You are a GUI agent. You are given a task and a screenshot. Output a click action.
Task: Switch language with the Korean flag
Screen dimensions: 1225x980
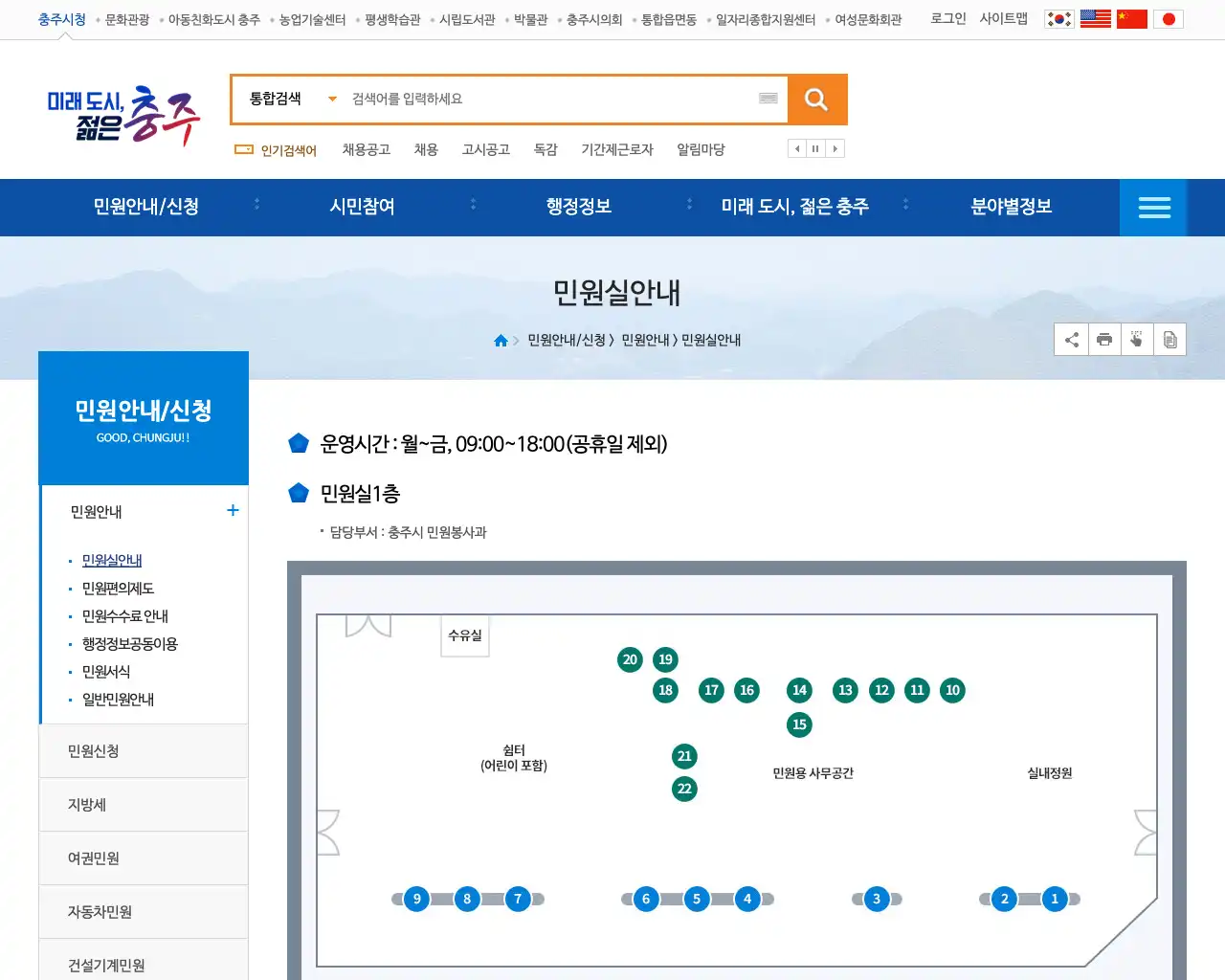(1059, 19)
